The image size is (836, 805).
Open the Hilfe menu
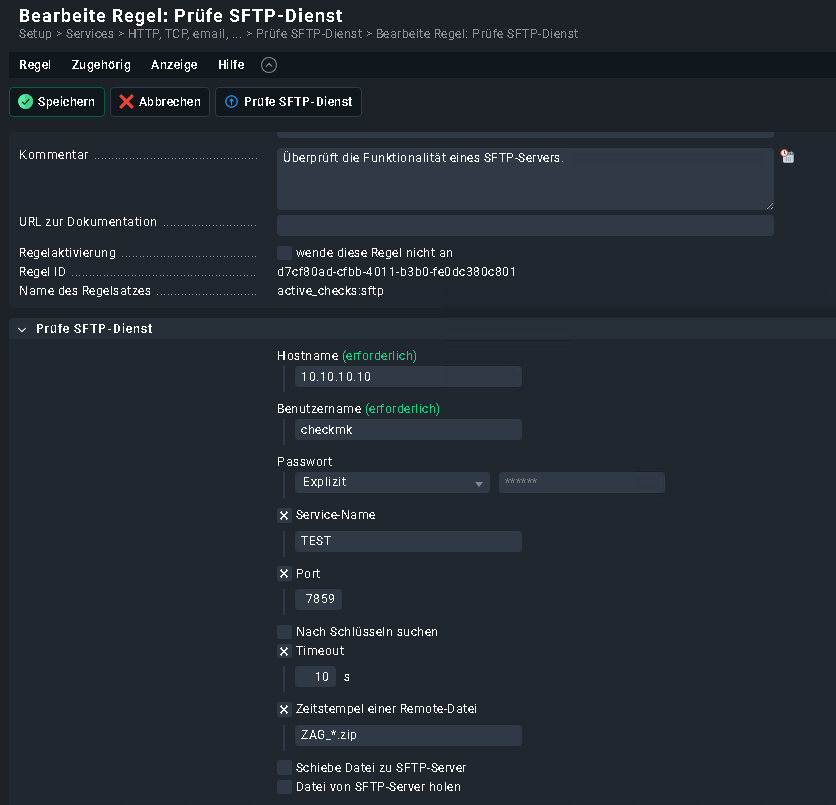coord(231,65)
